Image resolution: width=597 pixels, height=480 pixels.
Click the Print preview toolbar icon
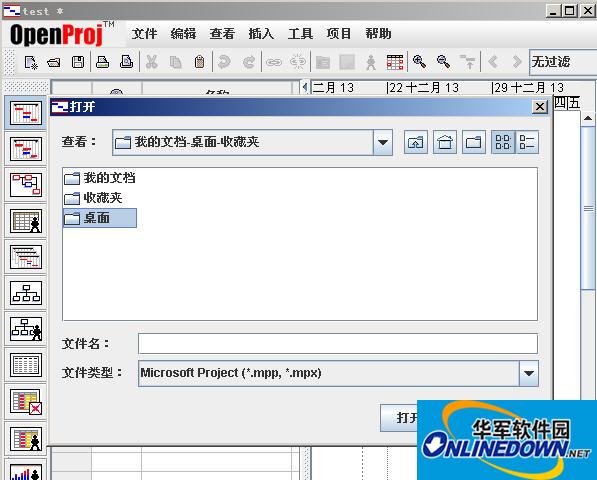(x=126, y=62)
